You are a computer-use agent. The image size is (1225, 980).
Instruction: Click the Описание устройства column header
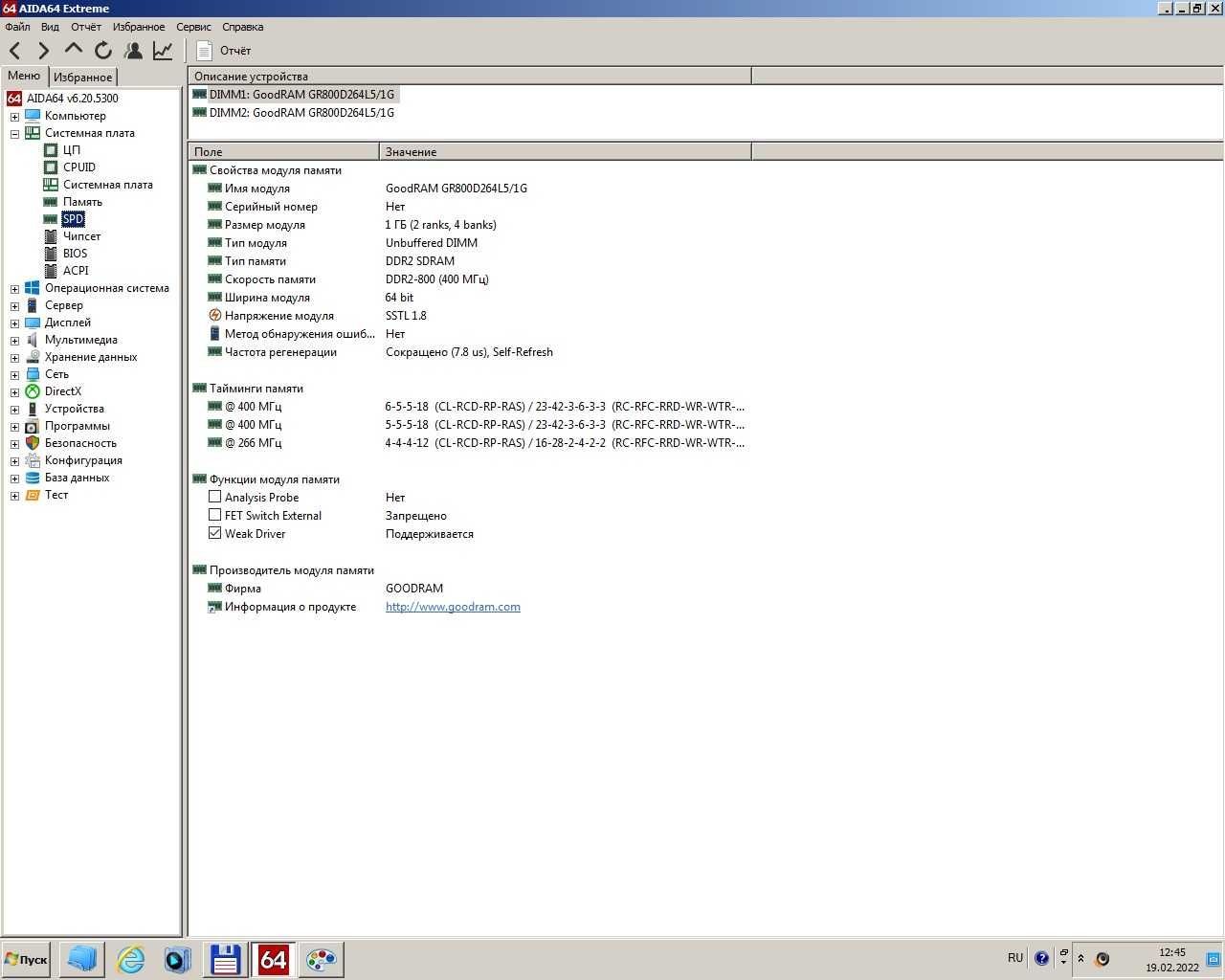coord(470,76)
